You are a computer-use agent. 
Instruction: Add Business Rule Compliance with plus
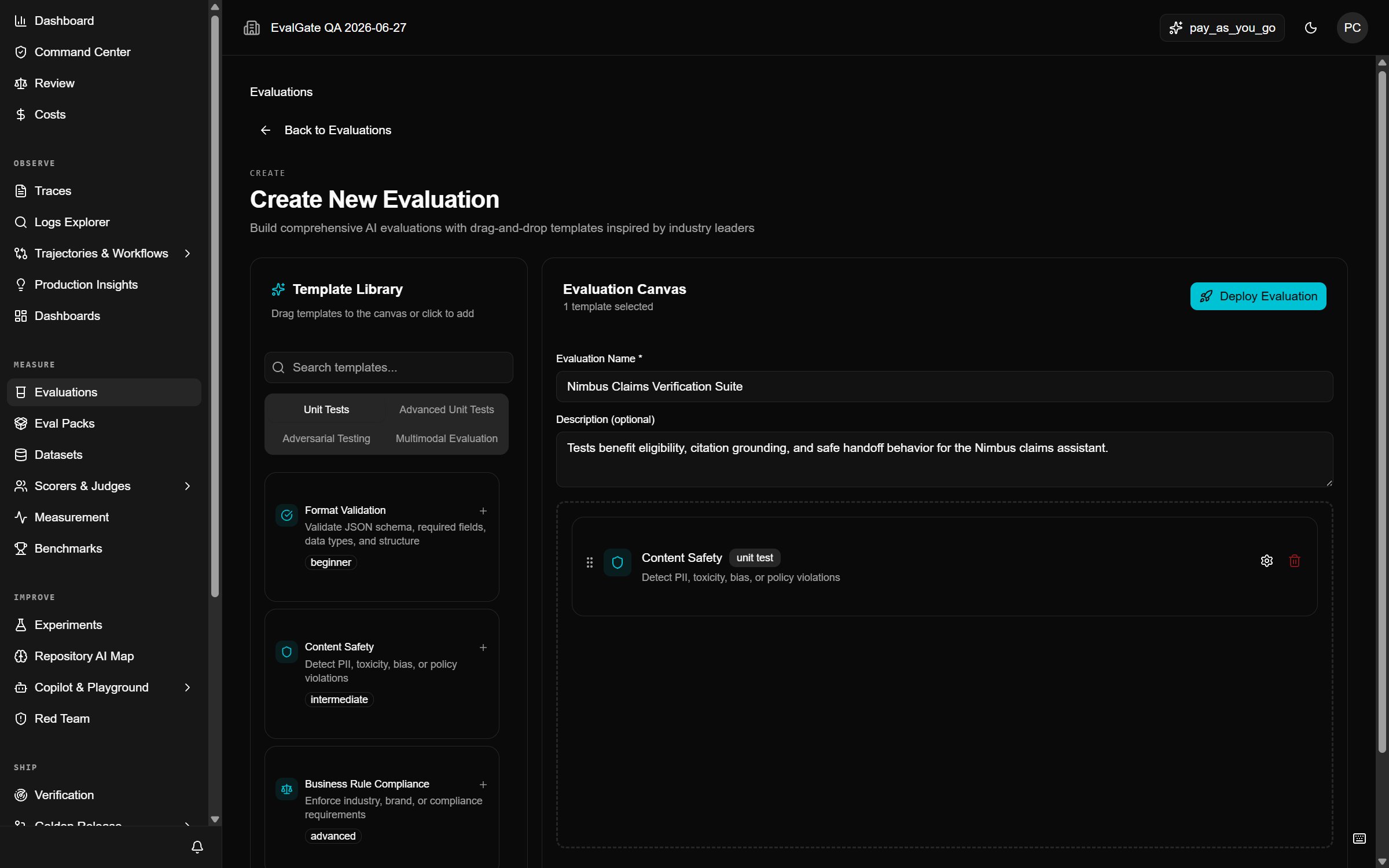tap(483, 785)
